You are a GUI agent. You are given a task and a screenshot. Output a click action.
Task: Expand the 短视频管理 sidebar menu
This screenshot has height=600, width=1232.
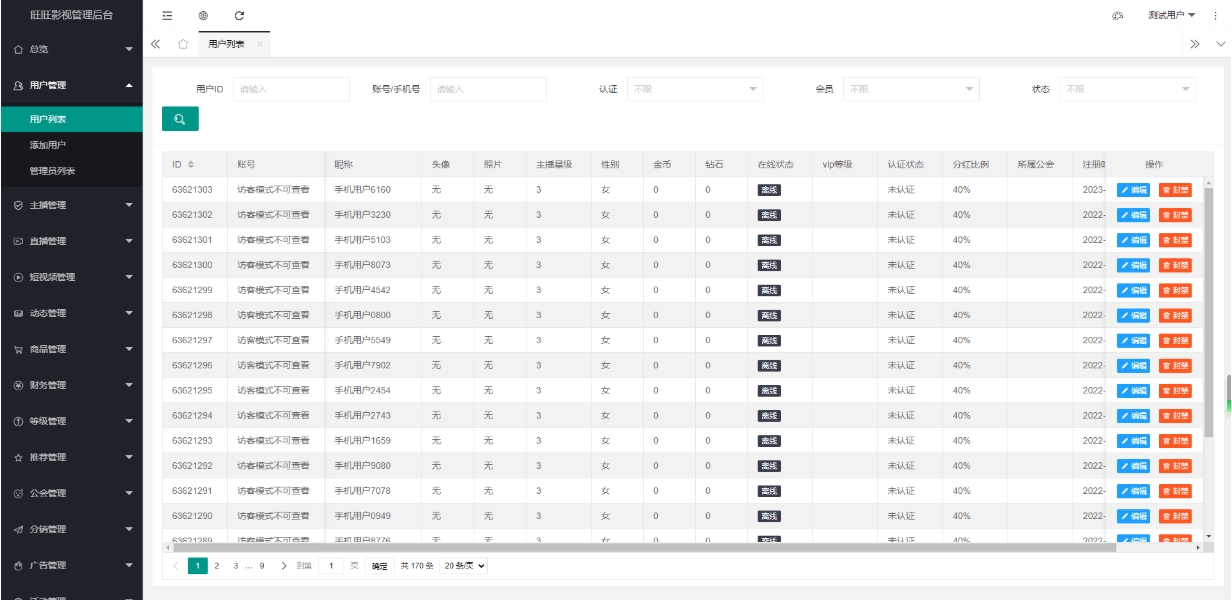point(71,277)
